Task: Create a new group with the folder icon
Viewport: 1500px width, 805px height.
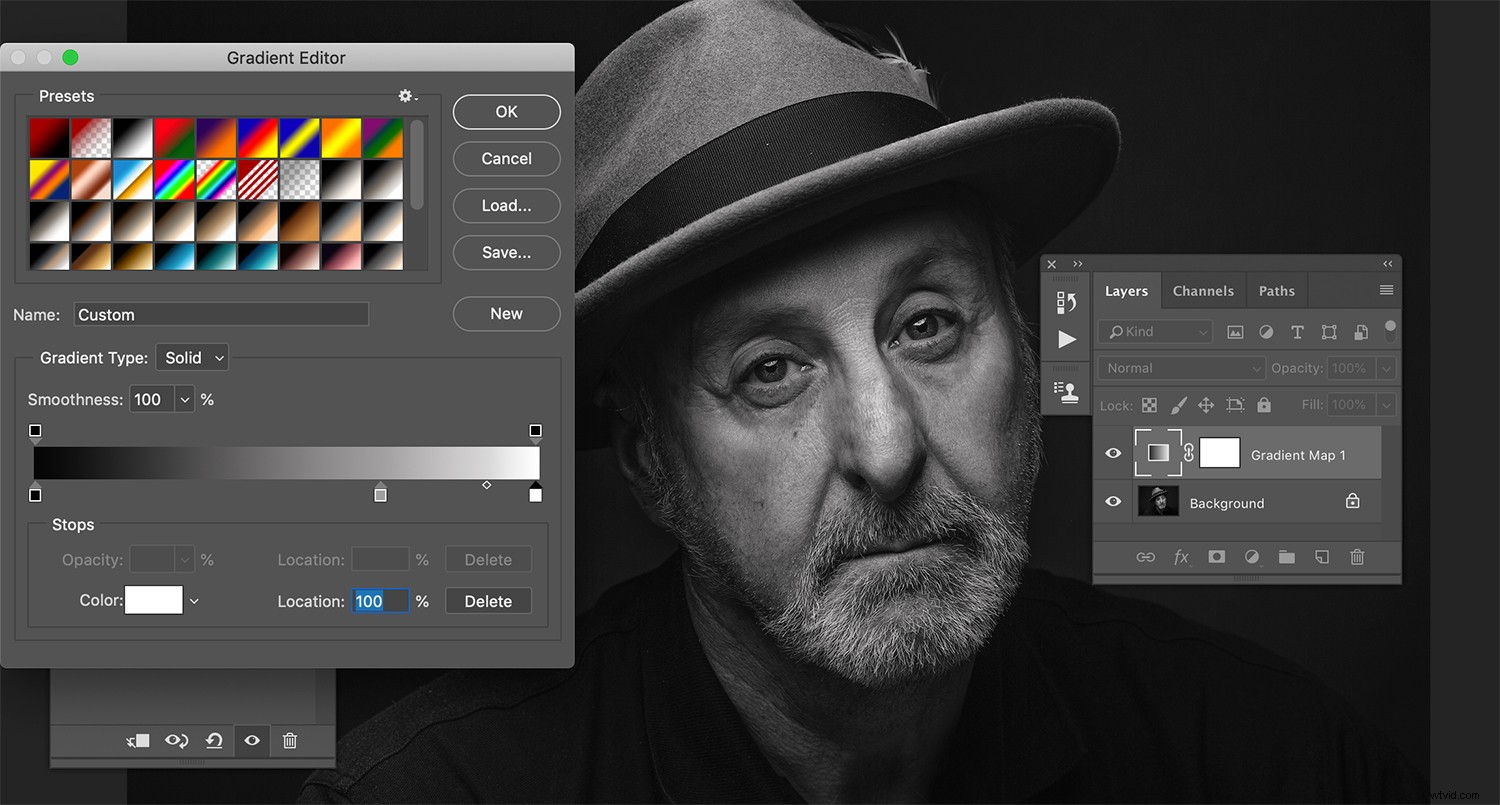Action: [x=1286, y=557]
